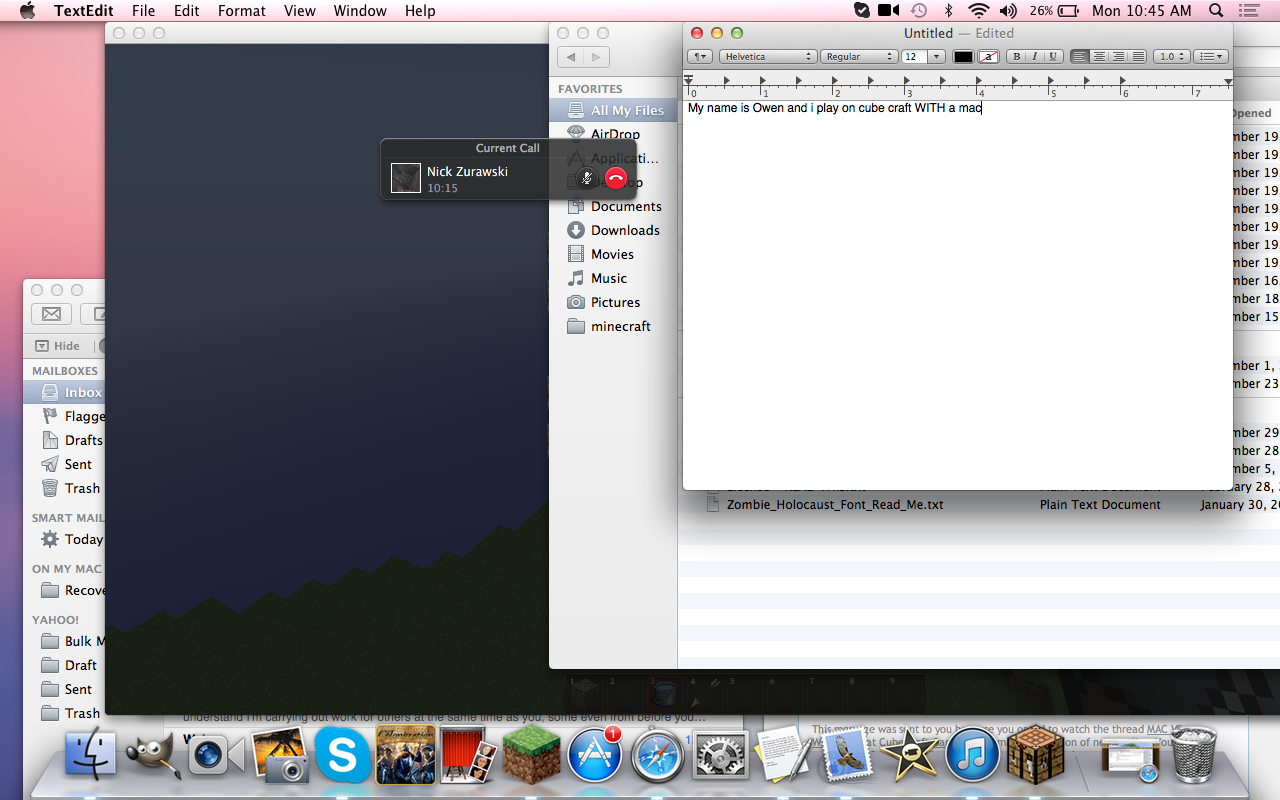Open the text background color swatch
Image resolution: width=1280 pixels, height=800 pixels.
988,57
